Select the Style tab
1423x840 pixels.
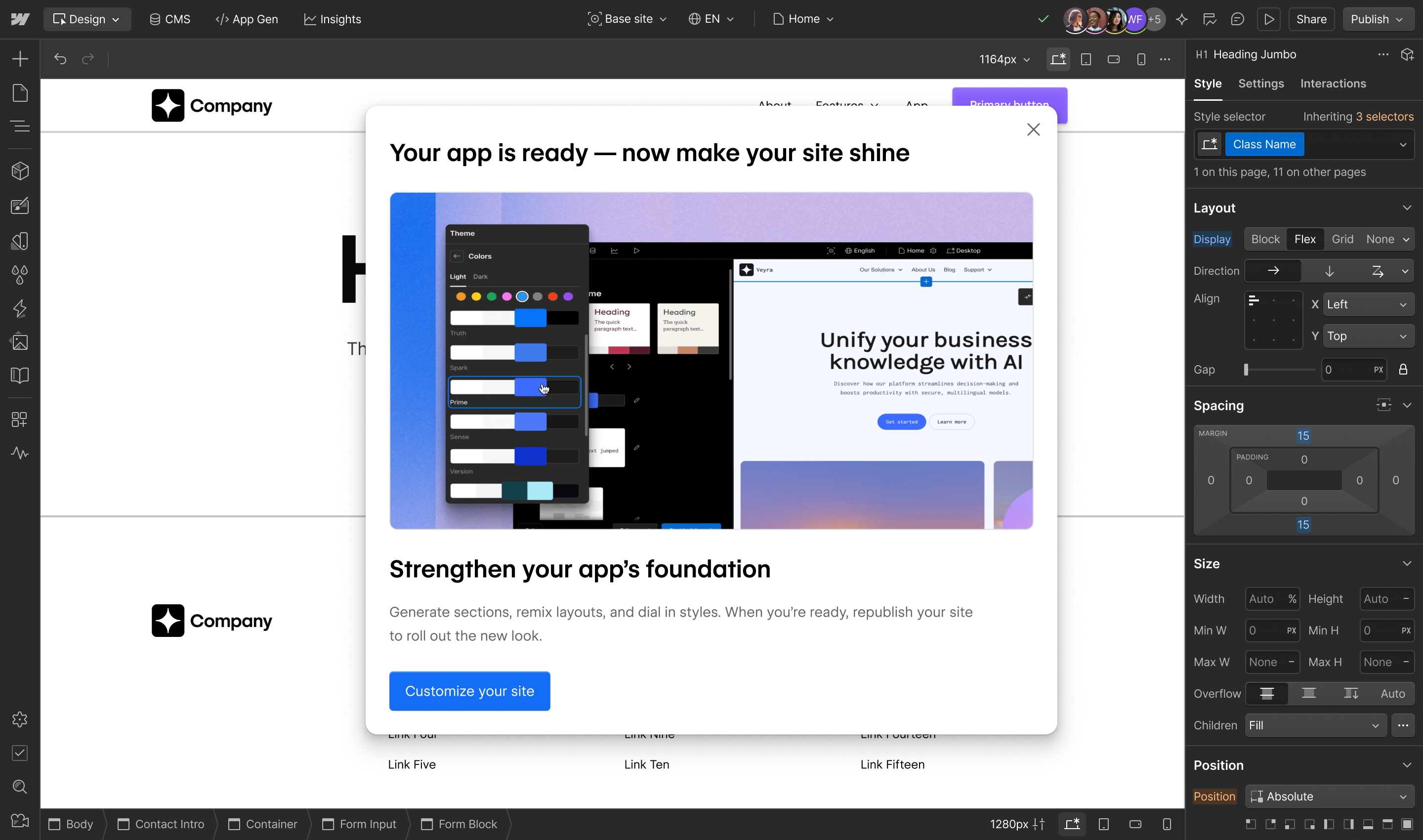tap(1208, 83)
